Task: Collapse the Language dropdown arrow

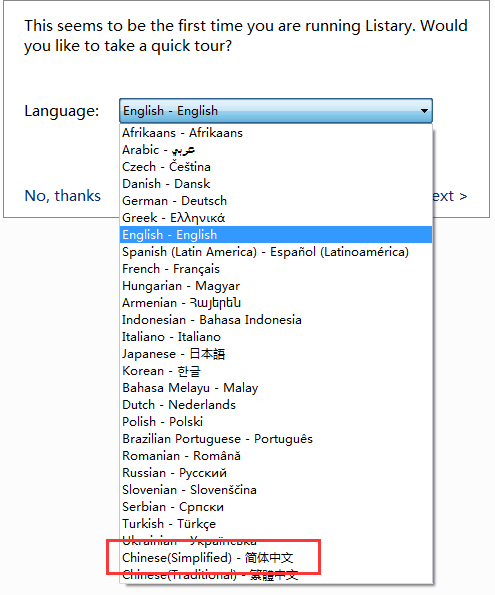Action: click(x=424, y=111)
